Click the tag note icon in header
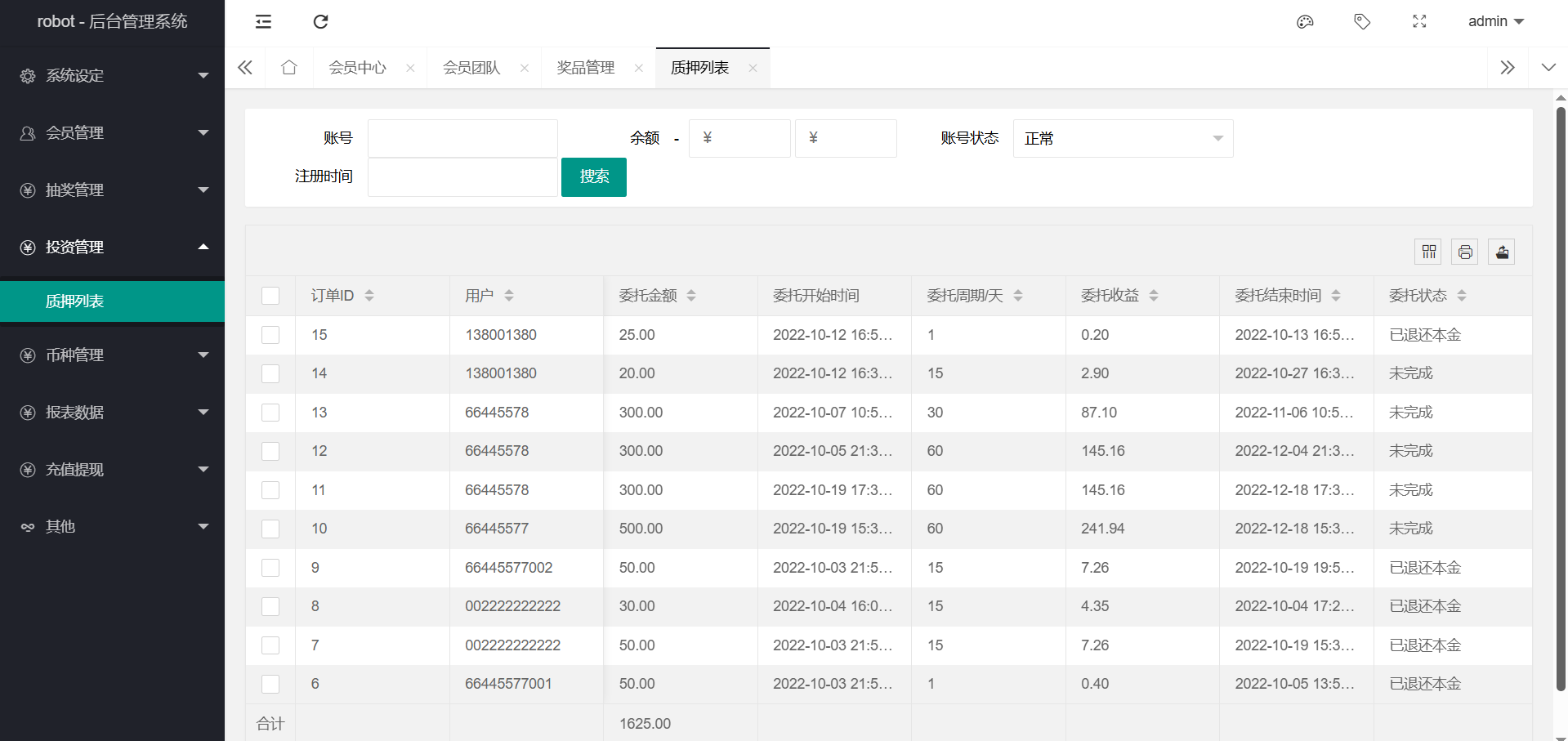 pyautogui.click(x=1362, y=22)
